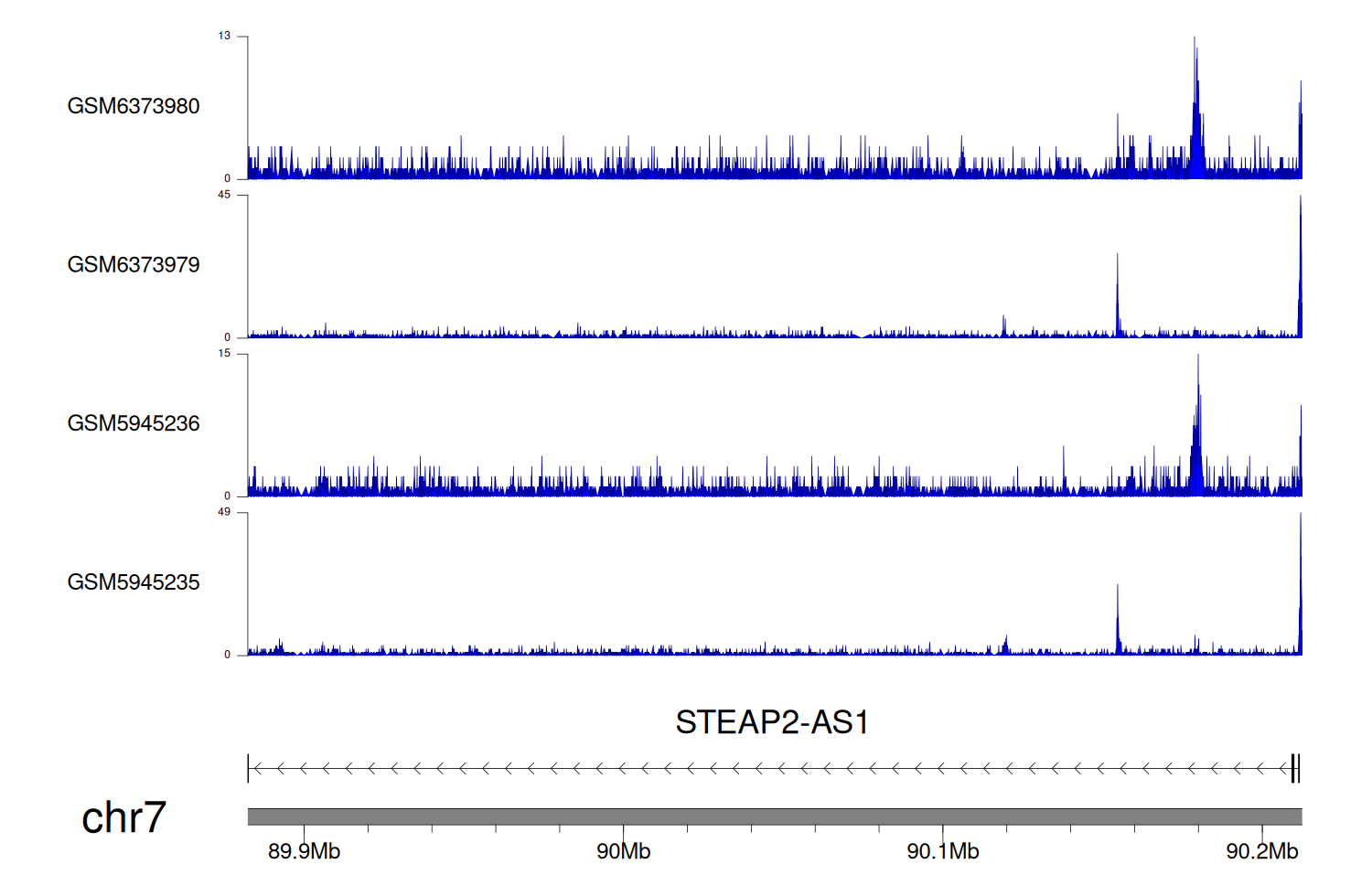Click the chr7 chromosome label
The width and height of the screenshot is (1372, 896).
coord(123,817)
